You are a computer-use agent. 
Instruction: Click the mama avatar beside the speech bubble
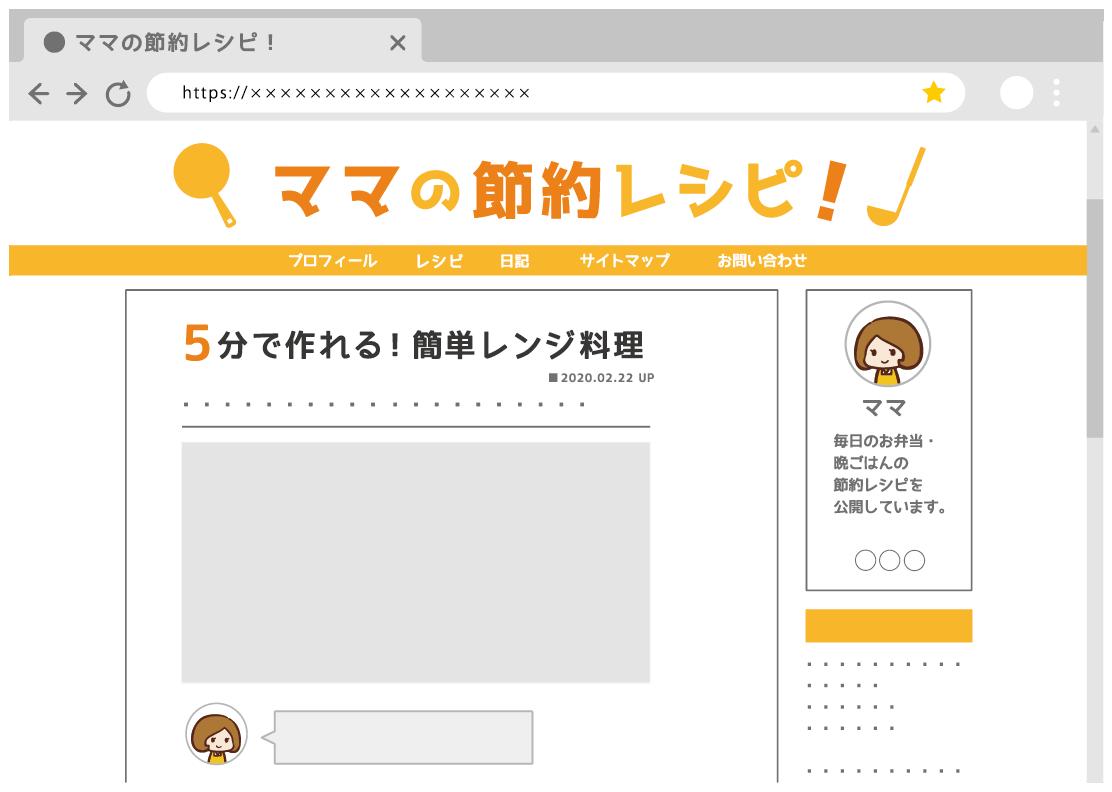pyautogui.click(x=216, y=735)
